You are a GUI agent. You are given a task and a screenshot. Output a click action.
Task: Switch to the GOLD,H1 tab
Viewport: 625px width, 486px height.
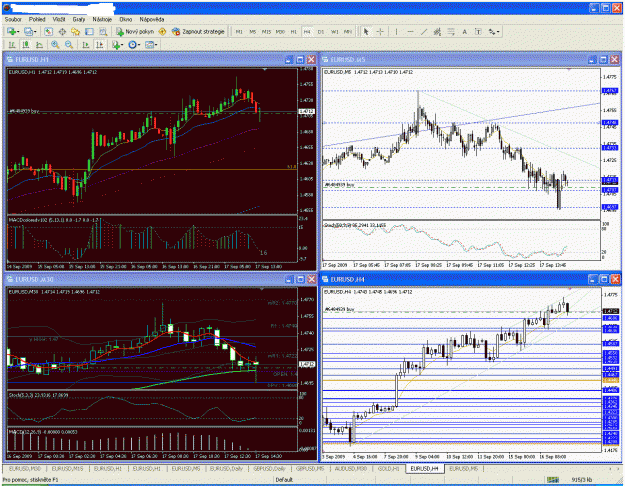(x=388, y=469)
